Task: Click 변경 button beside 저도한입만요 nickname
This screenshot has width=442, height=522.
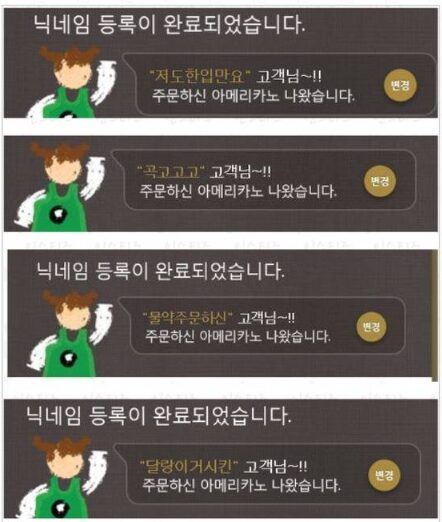Action: point(400,86)
